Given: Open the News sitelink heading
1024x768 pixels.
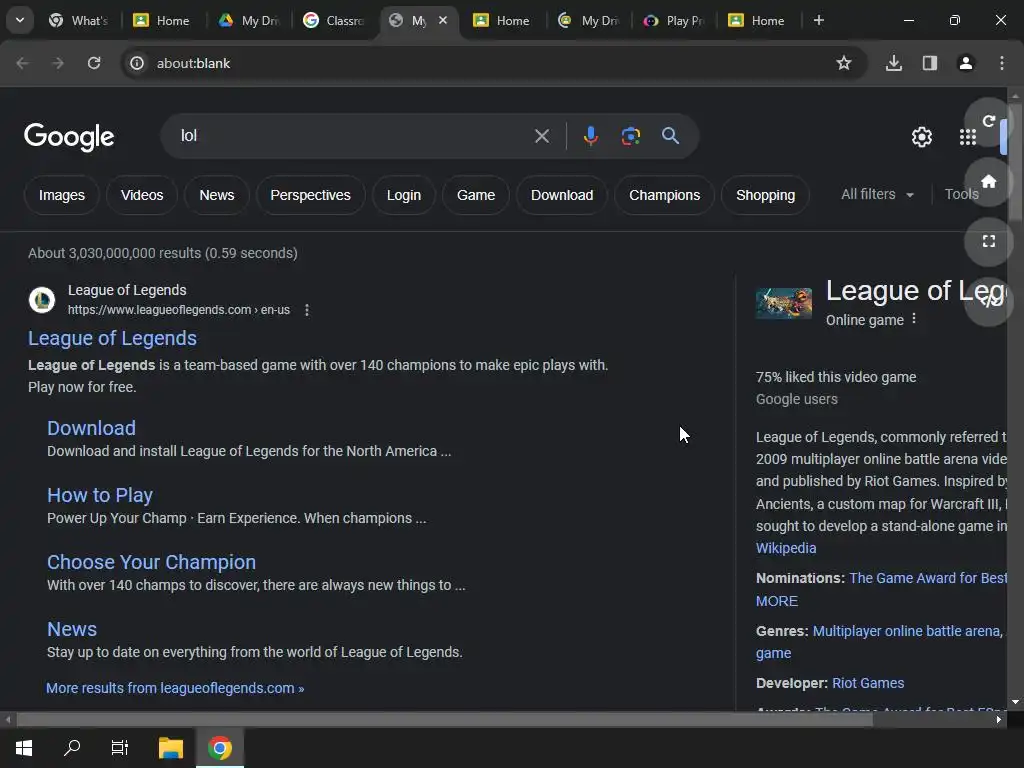Looking at the screenshot, I should [x=72, y=630].
